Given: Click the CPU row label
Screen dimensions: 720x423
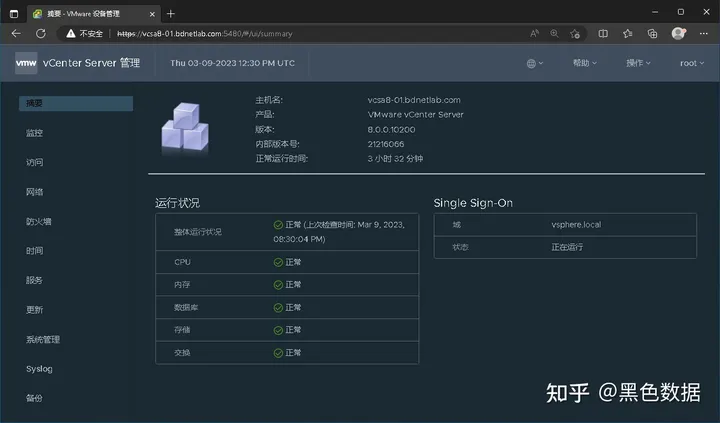Looking at the screenshot, I should (x=182, y=262).
